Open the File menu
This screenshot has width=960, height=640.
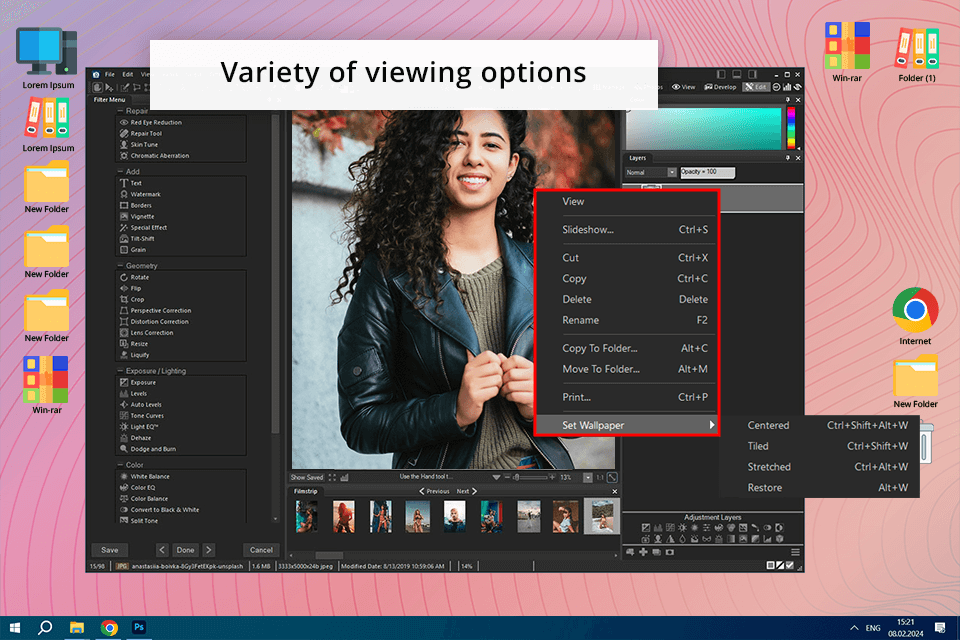[110, 75]
